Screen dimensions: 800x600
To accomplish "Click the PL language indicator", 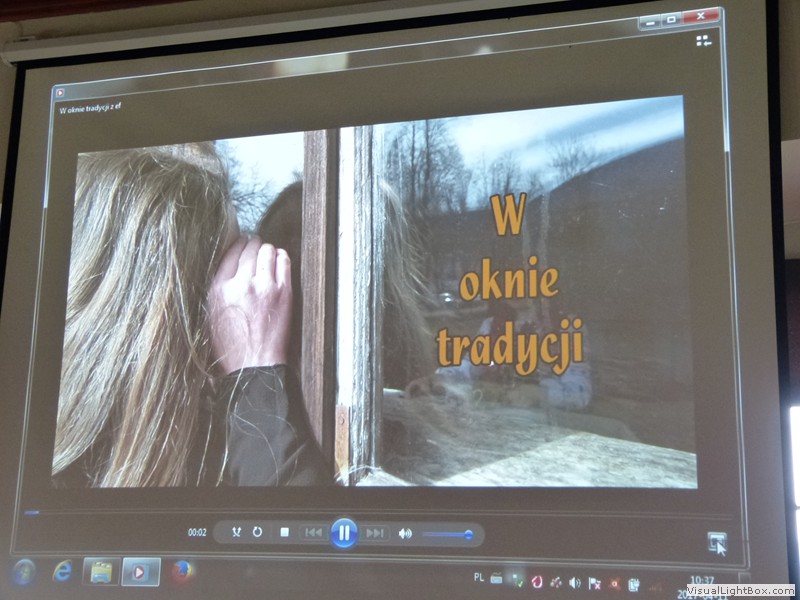I will 478,578.
